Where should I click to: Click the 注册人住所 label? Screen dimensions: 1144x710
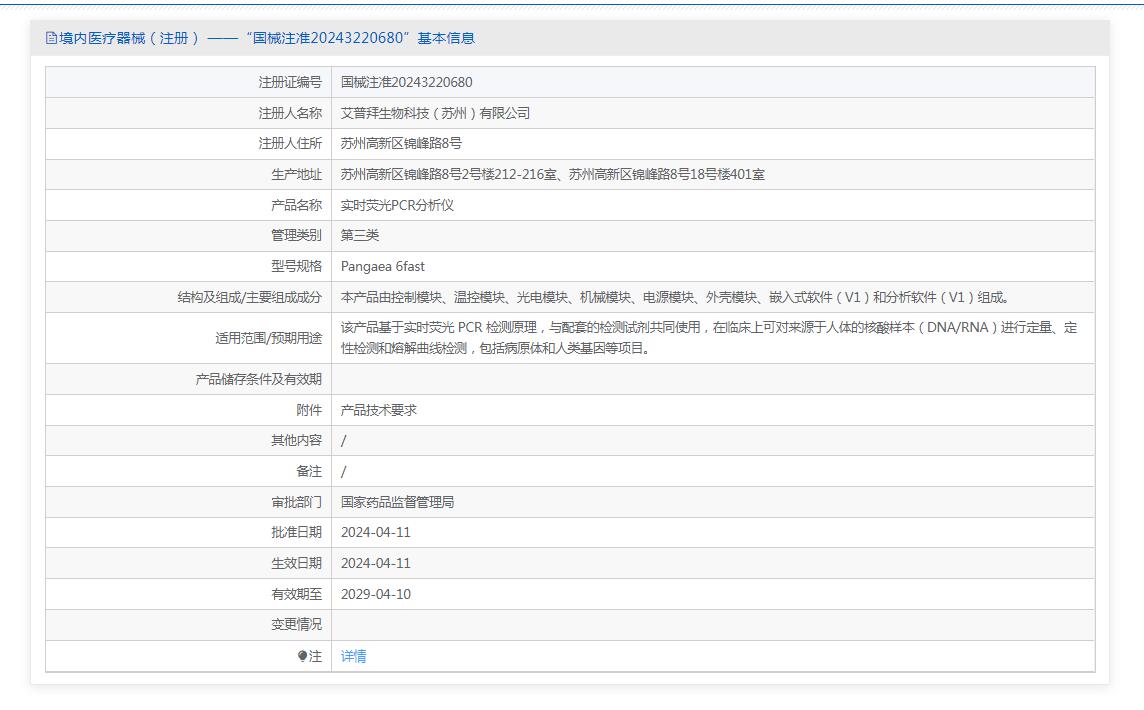(290, 144)
